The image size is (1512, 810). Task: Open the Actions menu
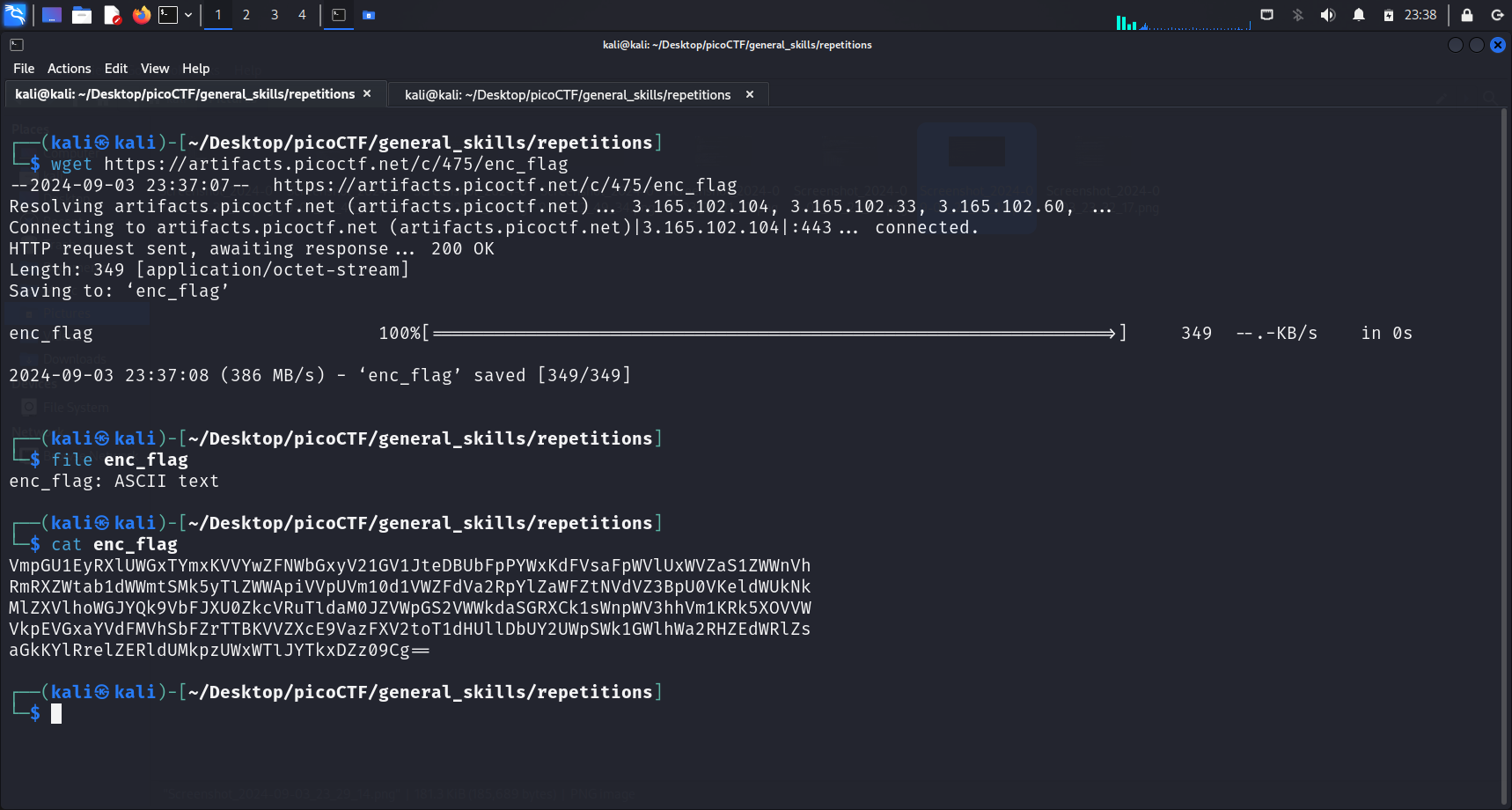69,69
